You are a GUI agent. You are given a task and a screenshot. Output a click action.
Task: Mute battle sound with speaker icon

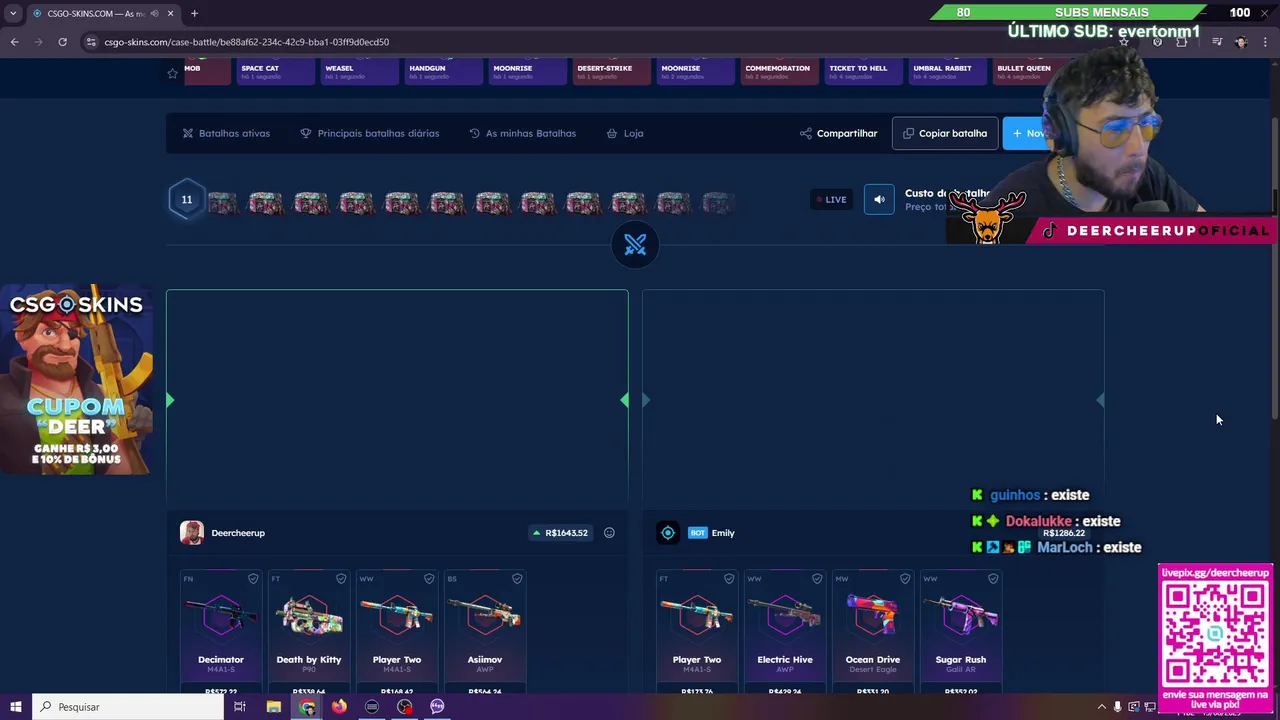pyautogui.click(x=879, y=199)
